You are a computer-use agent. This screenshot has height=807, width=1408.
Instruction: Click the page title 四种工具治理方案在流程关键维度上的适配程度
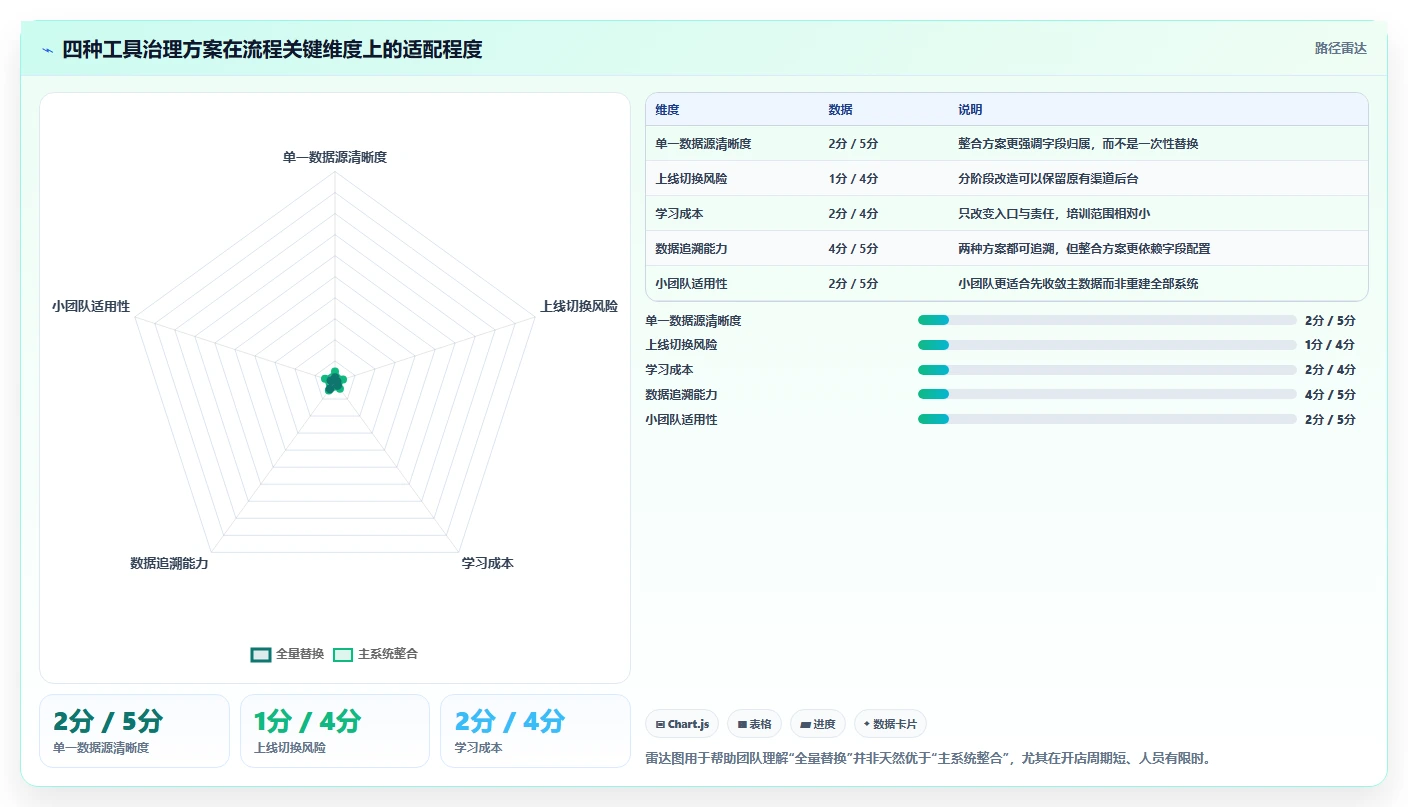[272, 49]
